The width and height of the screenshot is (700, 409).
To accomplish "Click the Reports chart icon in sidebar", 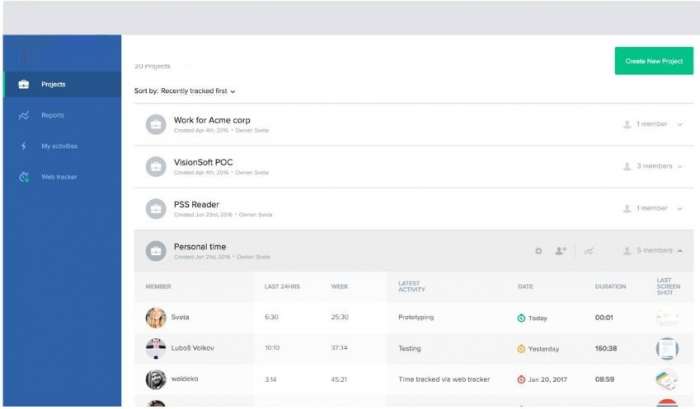I will [24, 115].
